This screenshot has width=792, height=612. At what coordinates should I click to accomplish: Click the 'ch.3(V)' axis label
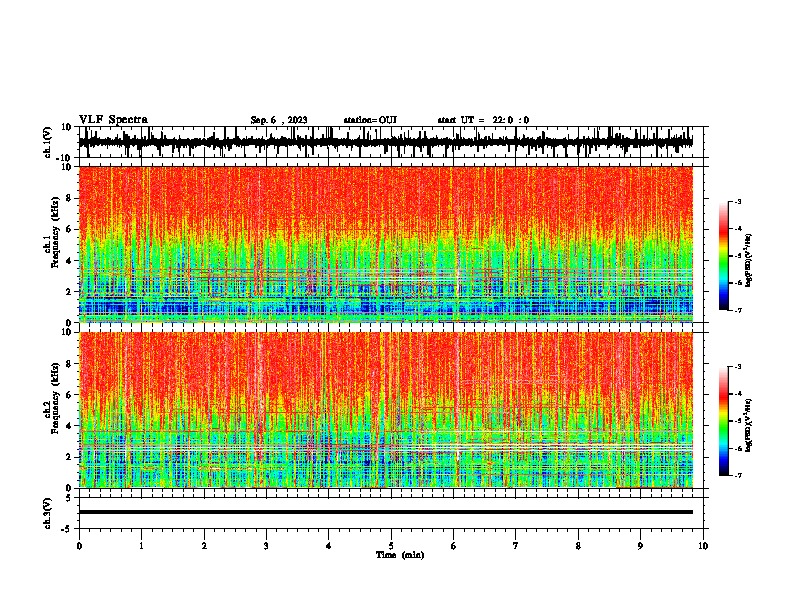pos(47,514)
